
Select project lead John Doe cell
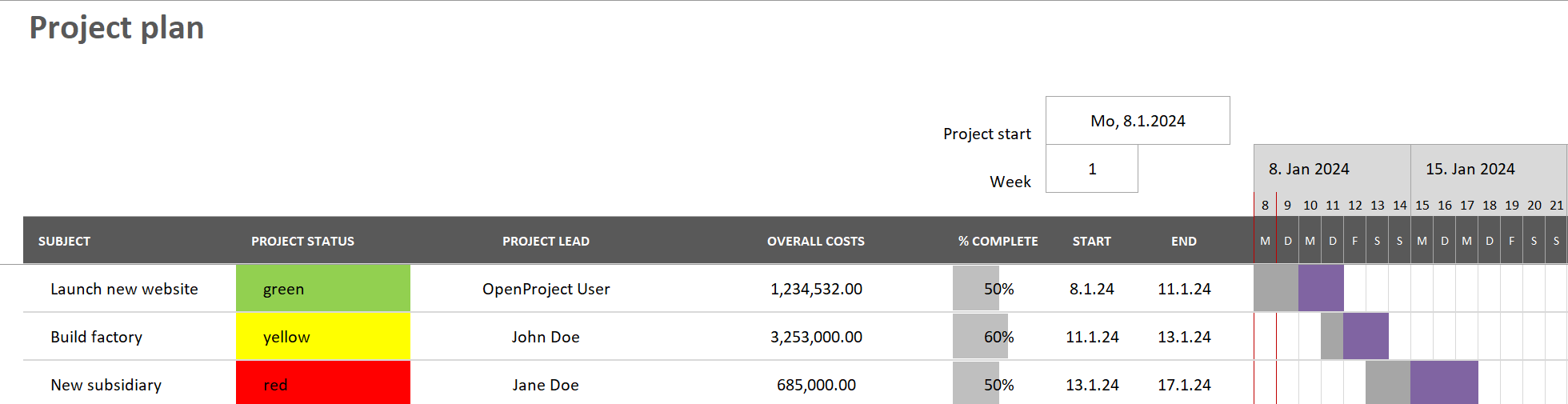pyautogui.click(x=546, y=337)
